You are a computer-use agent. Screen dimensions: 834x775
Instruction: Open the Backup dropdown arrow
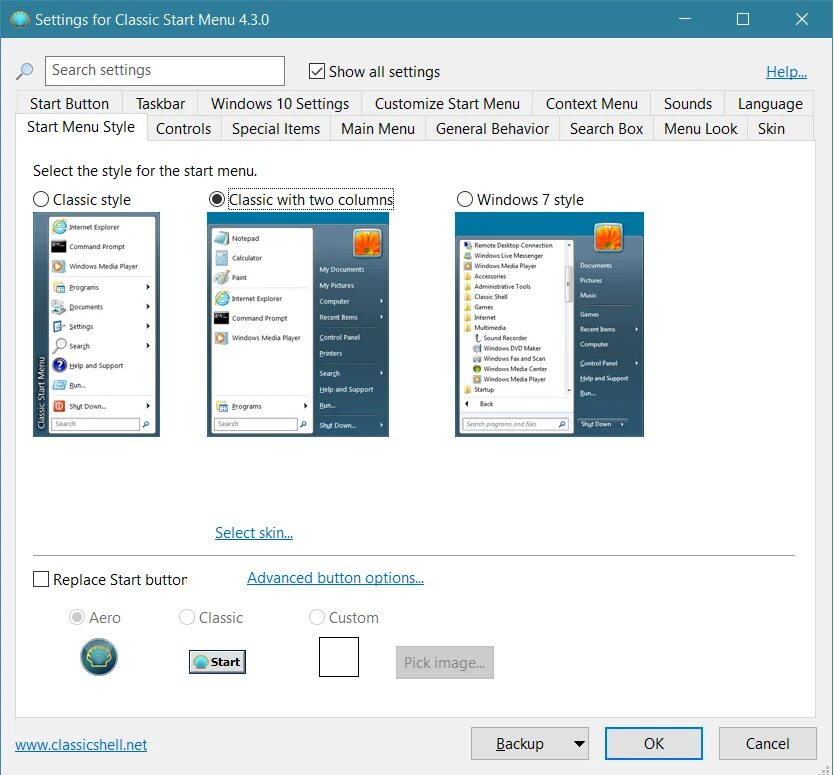579,744
